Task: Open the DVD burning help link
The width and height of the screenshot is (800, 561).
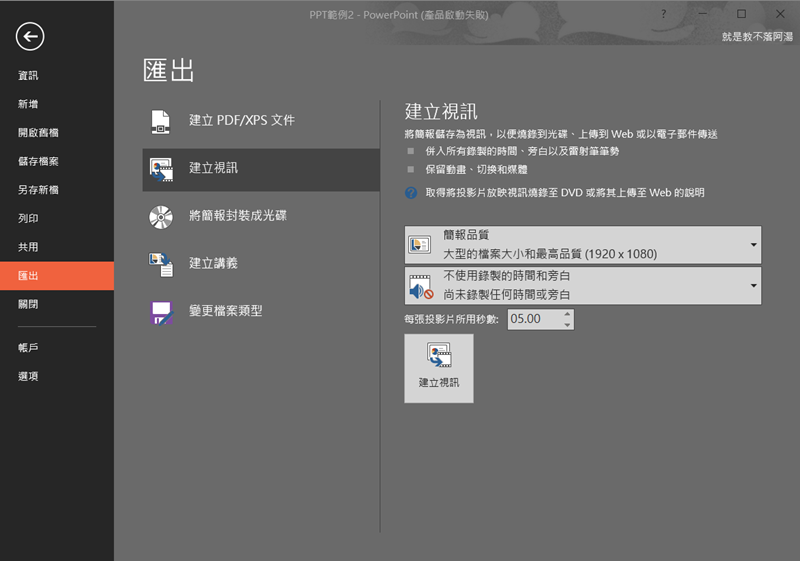Action: [564, 192]
